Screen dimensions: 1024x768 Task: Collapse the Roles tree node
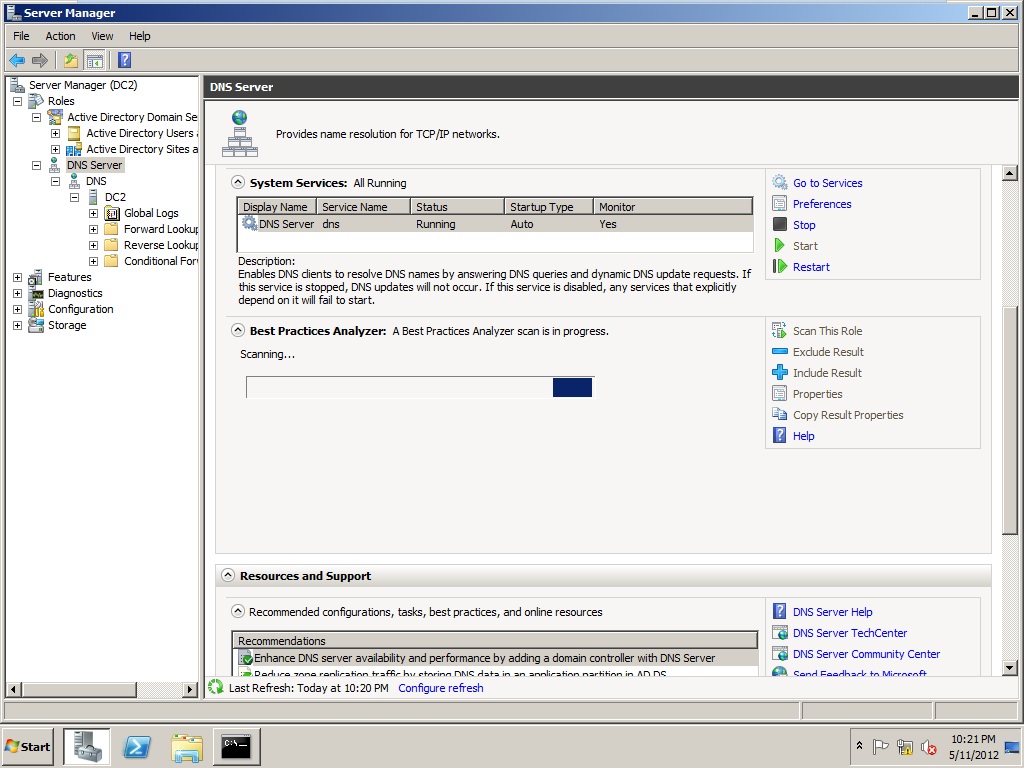pyautogui.click(x=18, y=101)
